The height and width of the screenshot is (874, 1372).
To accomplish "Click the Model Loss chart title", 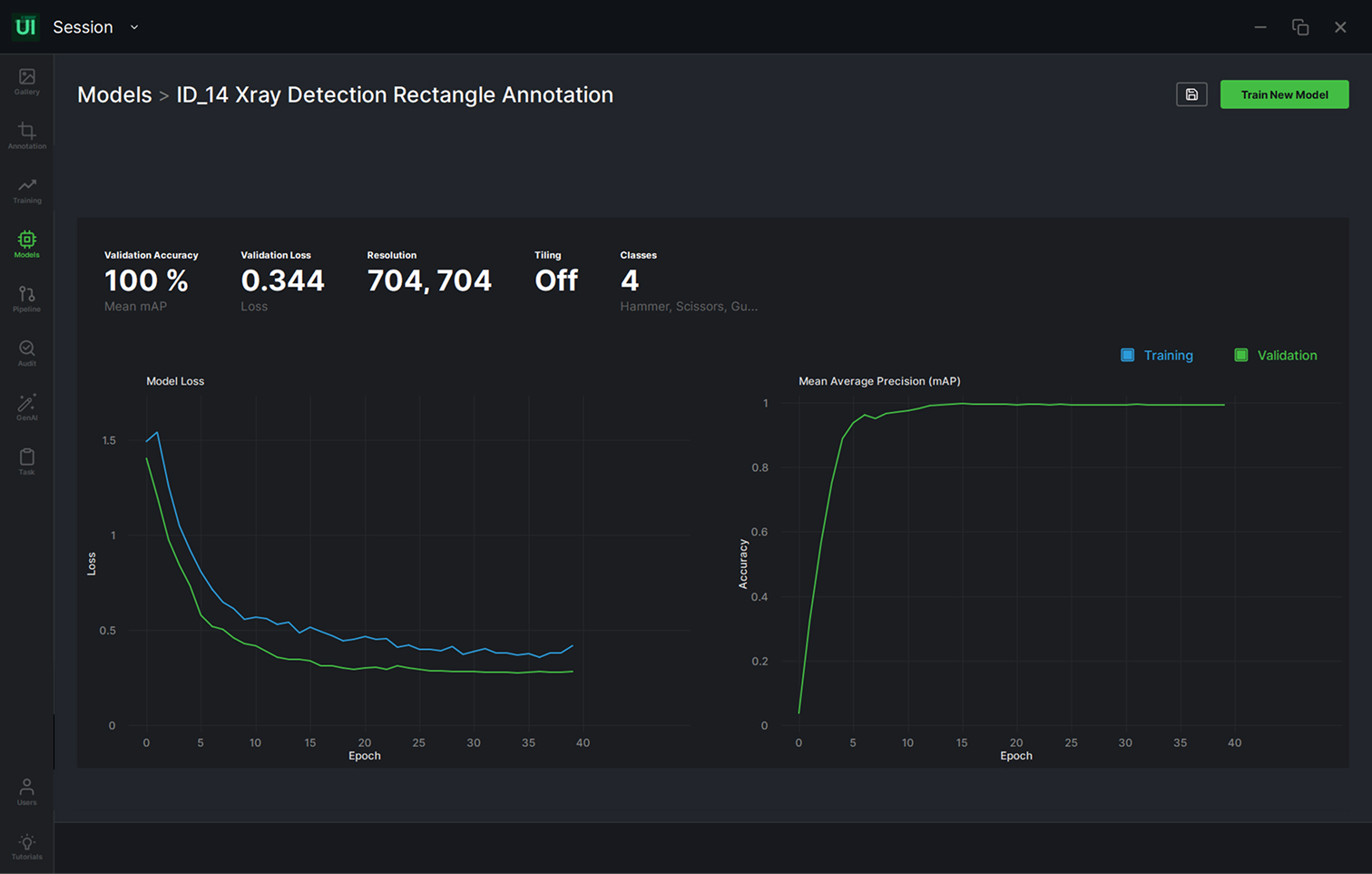I will (175, 381).
